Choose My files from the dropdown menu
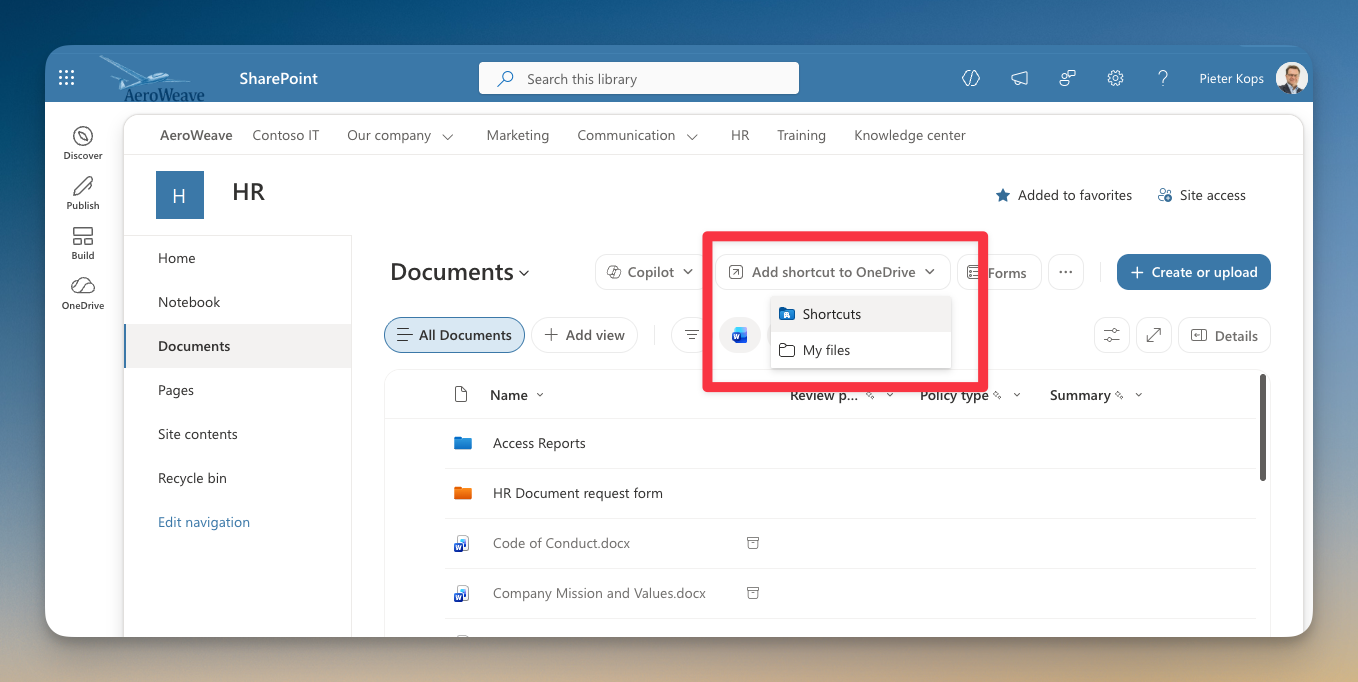The height and width of the screenshot is (682, 1358). pos(861,350)
